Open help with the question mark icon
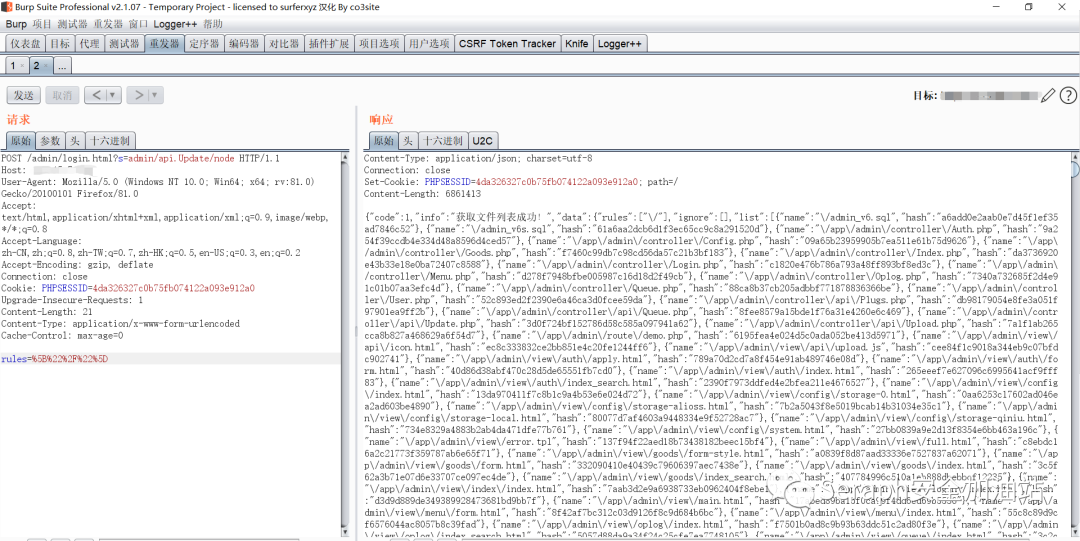Viewport: 1080px width, 541px height. click(x=1068, y=96)
